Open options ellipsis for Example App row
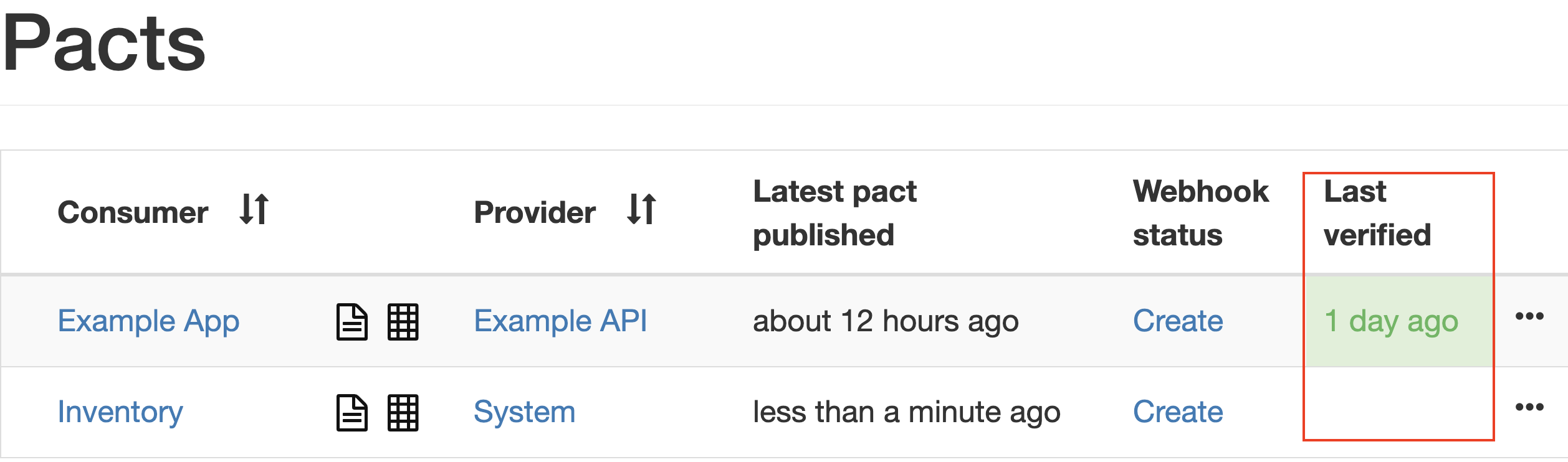Screen dimensions: 1568x462 click(x=1529, y=316)
